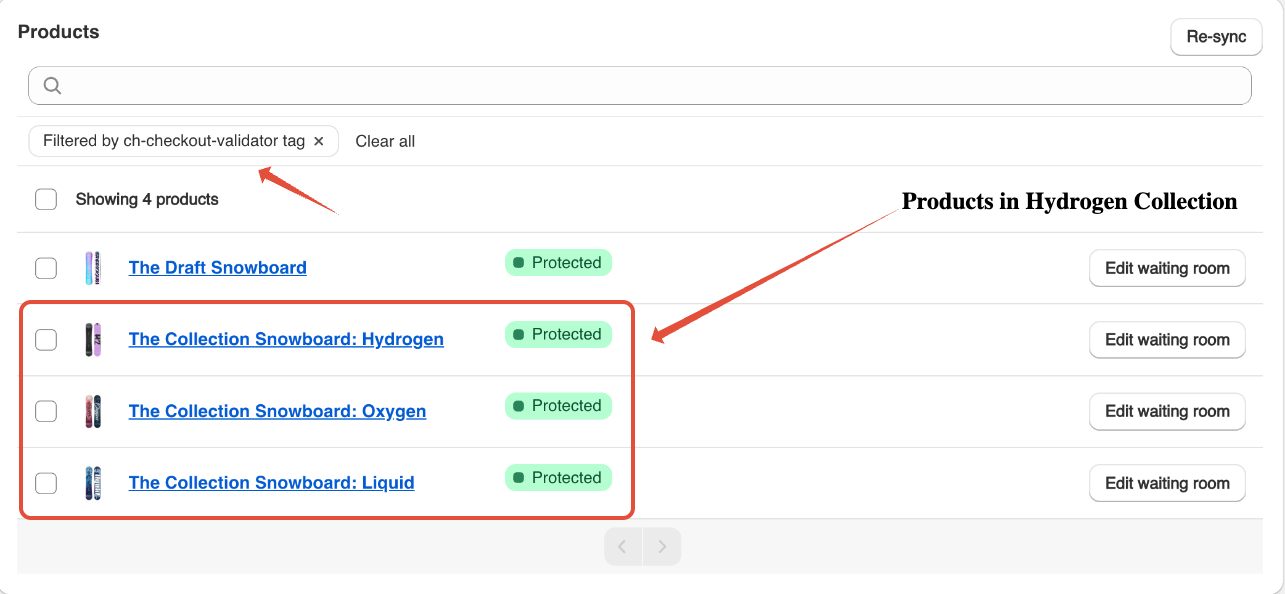Screen dimensions: 1285x594
Task: Select the Hydrogen snowboard checkbox
Action: tap(46, 340)
